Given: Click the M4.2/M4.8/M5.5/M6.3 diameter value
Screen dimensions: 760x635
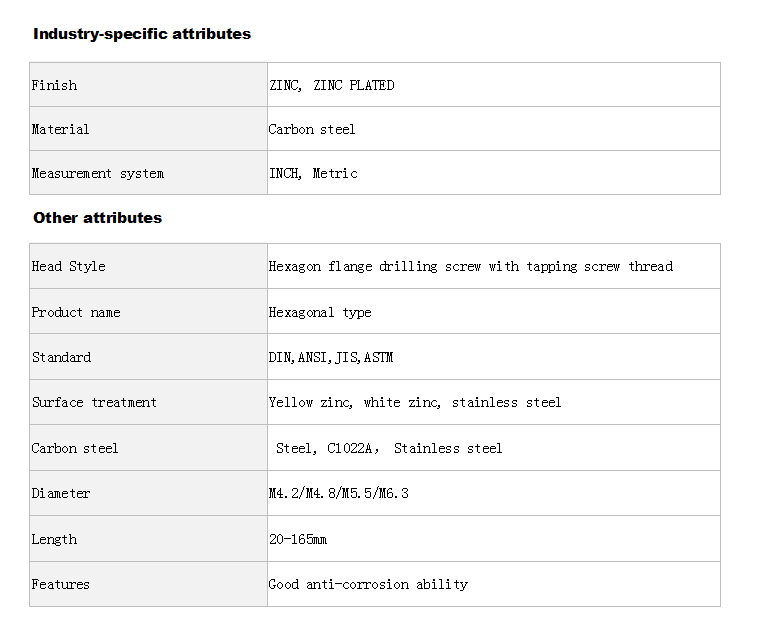Looking at the screenshot, I should click(339, 493).
